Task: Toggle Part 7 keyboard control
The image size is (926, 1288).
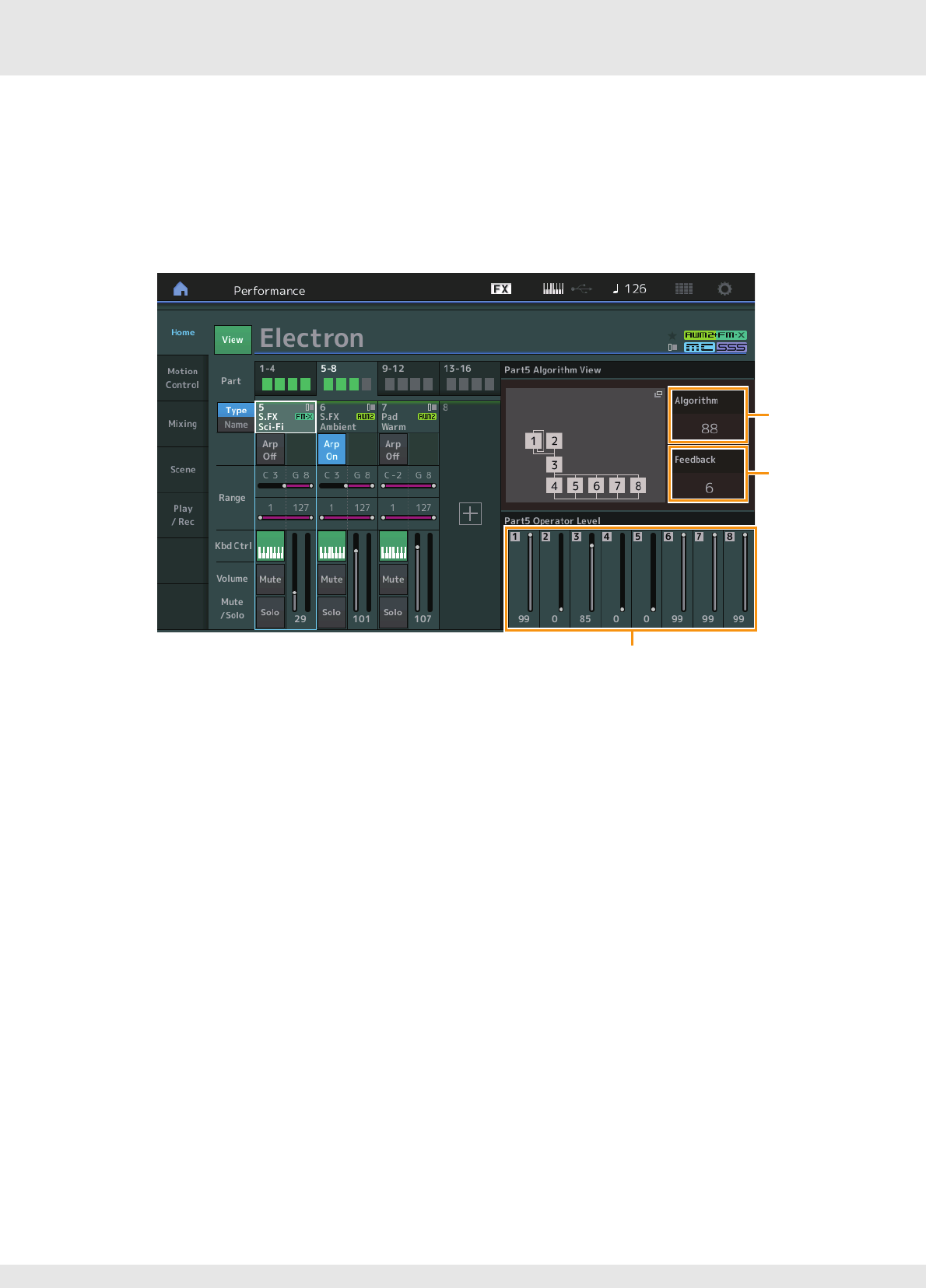Action: point(393,546)
